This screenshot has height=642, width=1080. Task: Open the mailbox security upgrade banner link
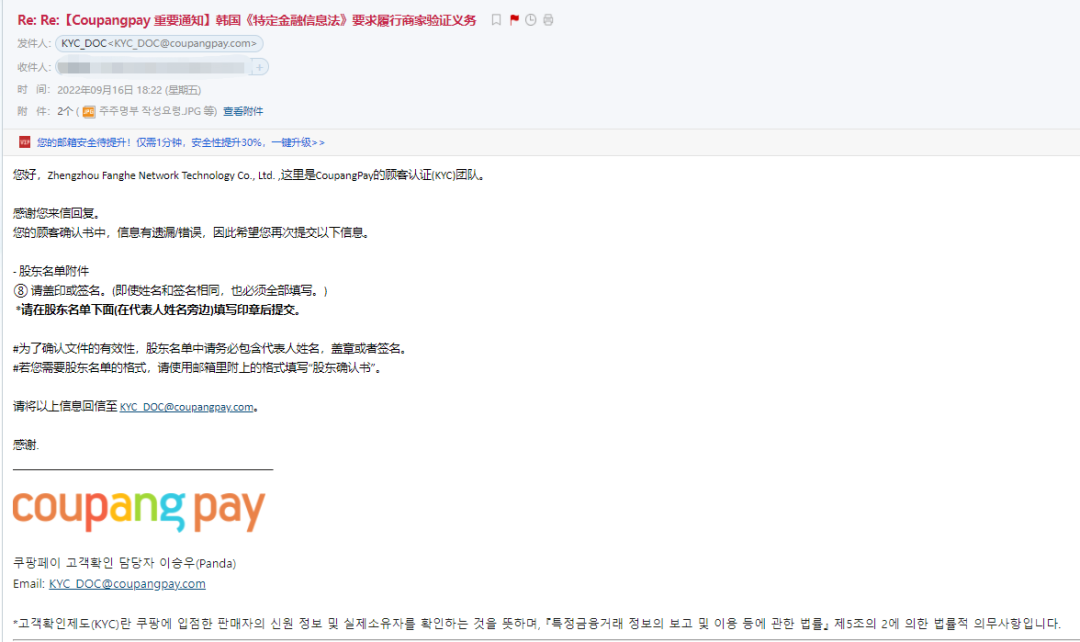180,143
